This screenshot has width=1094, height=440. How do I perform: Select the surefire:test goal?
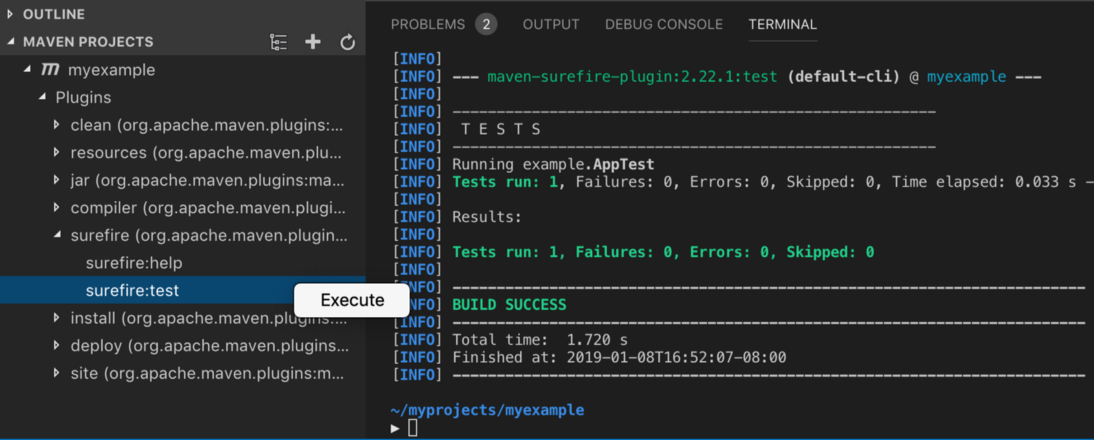coord(133,291)
